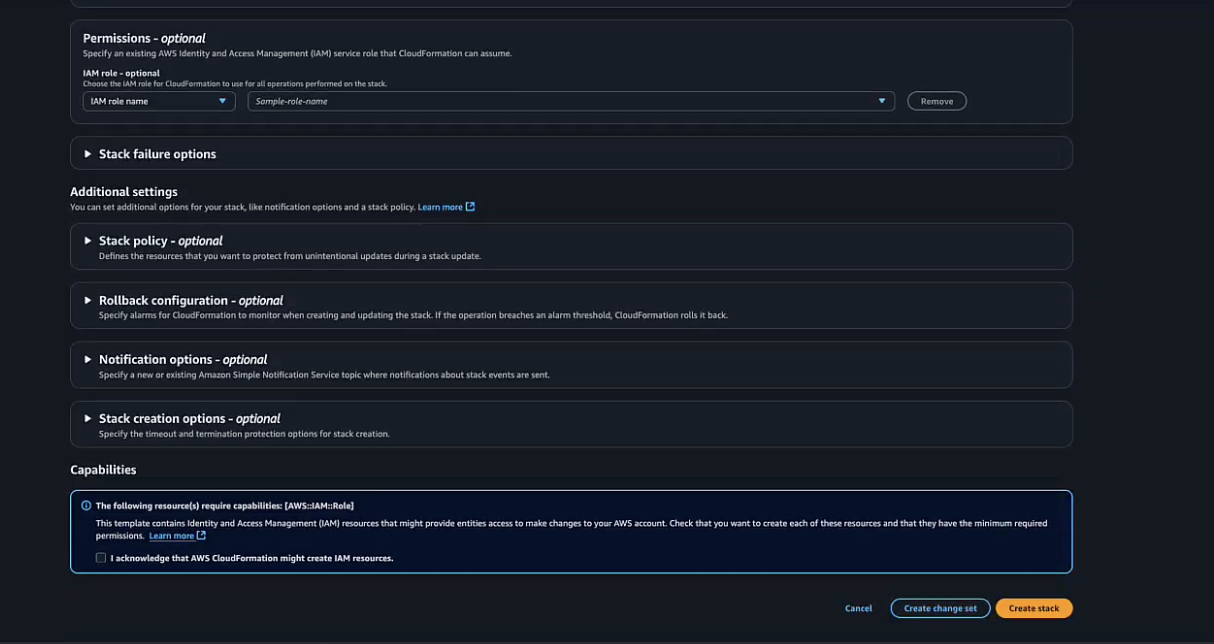
Task: Open the IAM role name type dropdown
Action: point(159,101)
